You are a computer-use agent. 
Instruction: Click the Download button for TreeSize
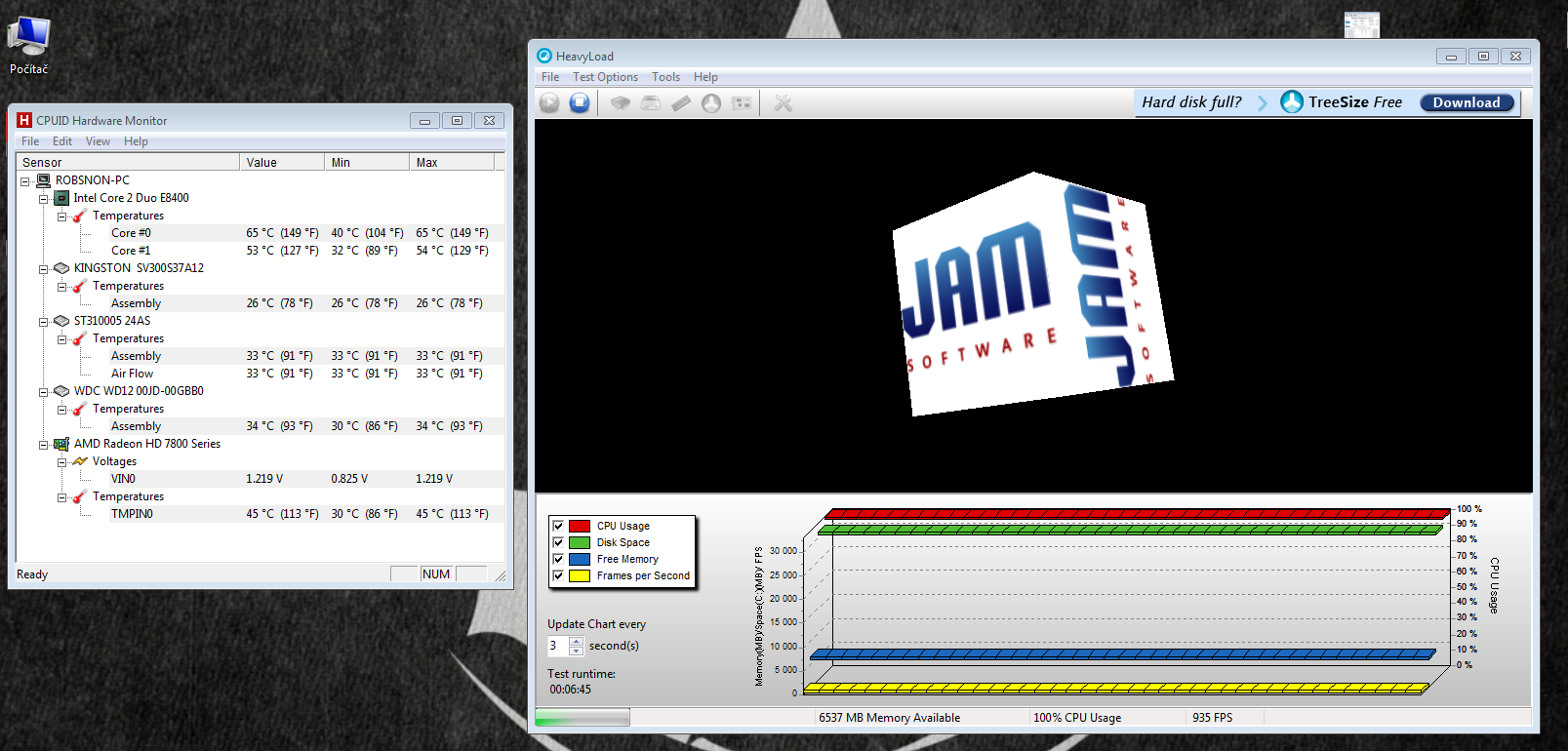pos(1467,102)
